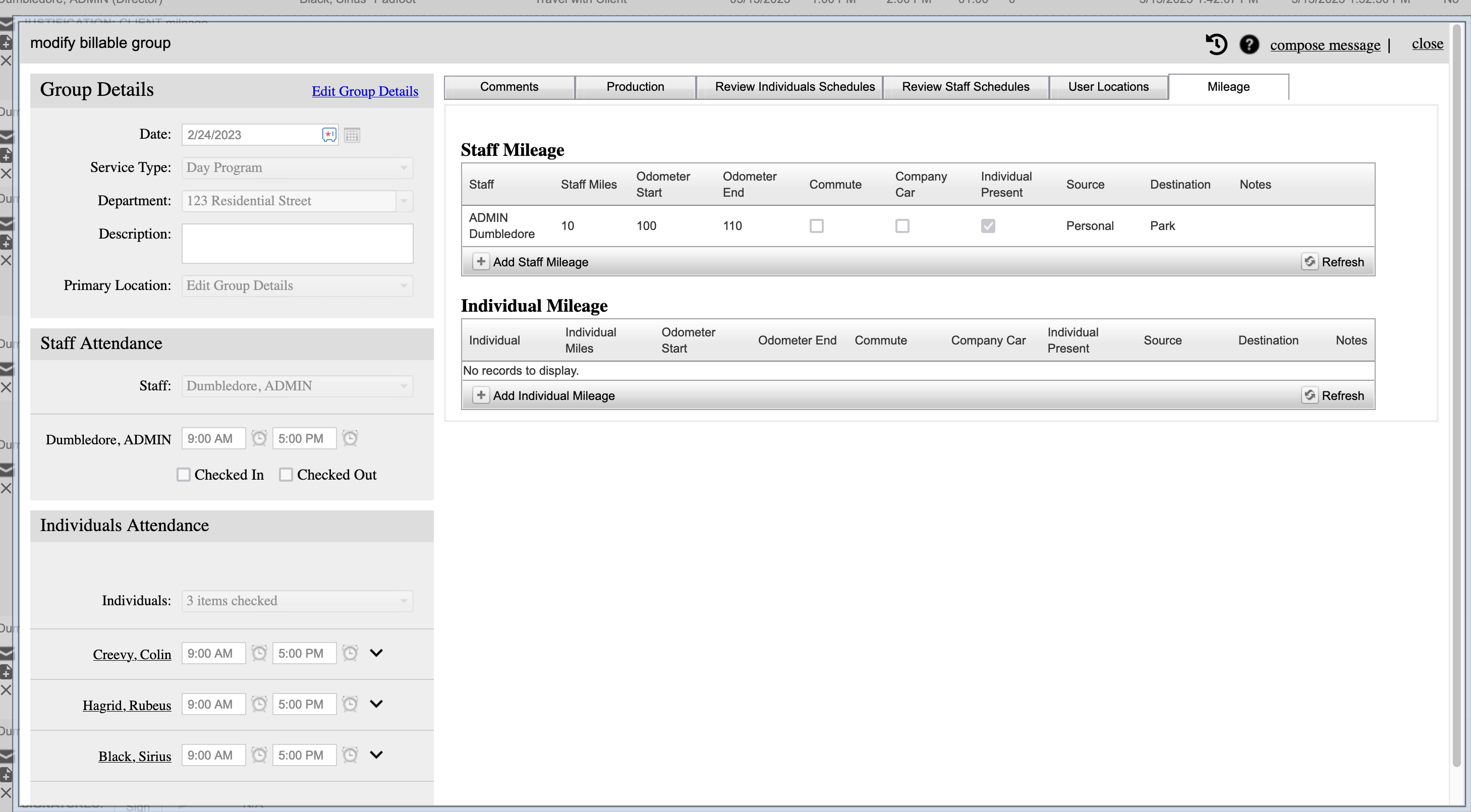Open Hagrid, Rubeus individual link
This screenshot has width=1471, height=812.
pos(127,705)
